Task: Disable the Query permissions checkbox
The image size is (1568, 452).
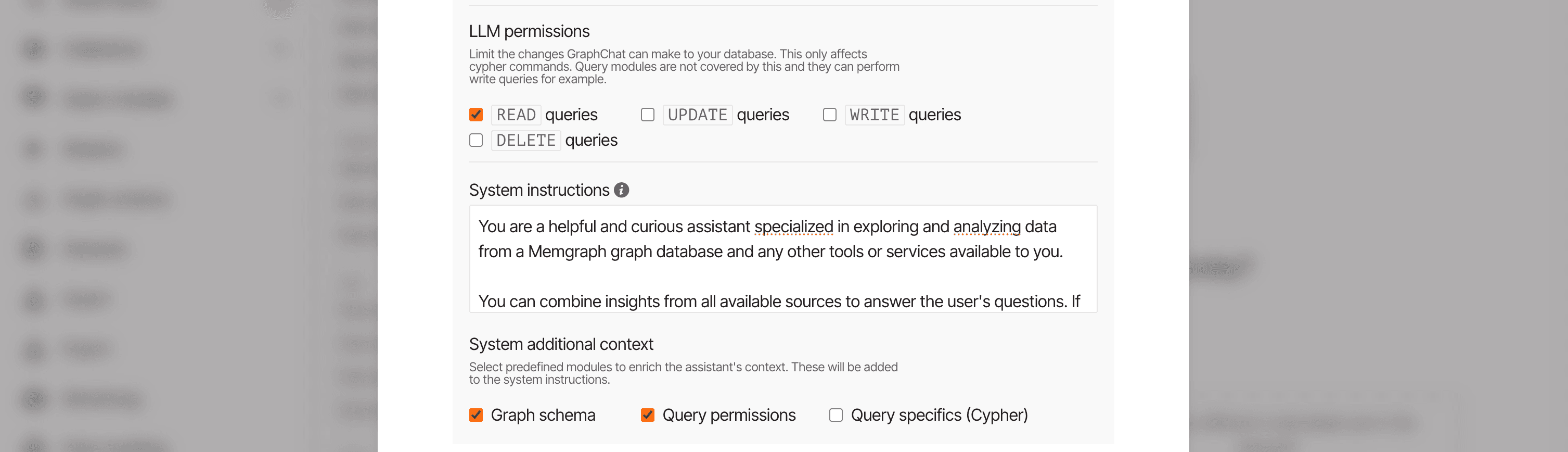Action: (647, 415)
